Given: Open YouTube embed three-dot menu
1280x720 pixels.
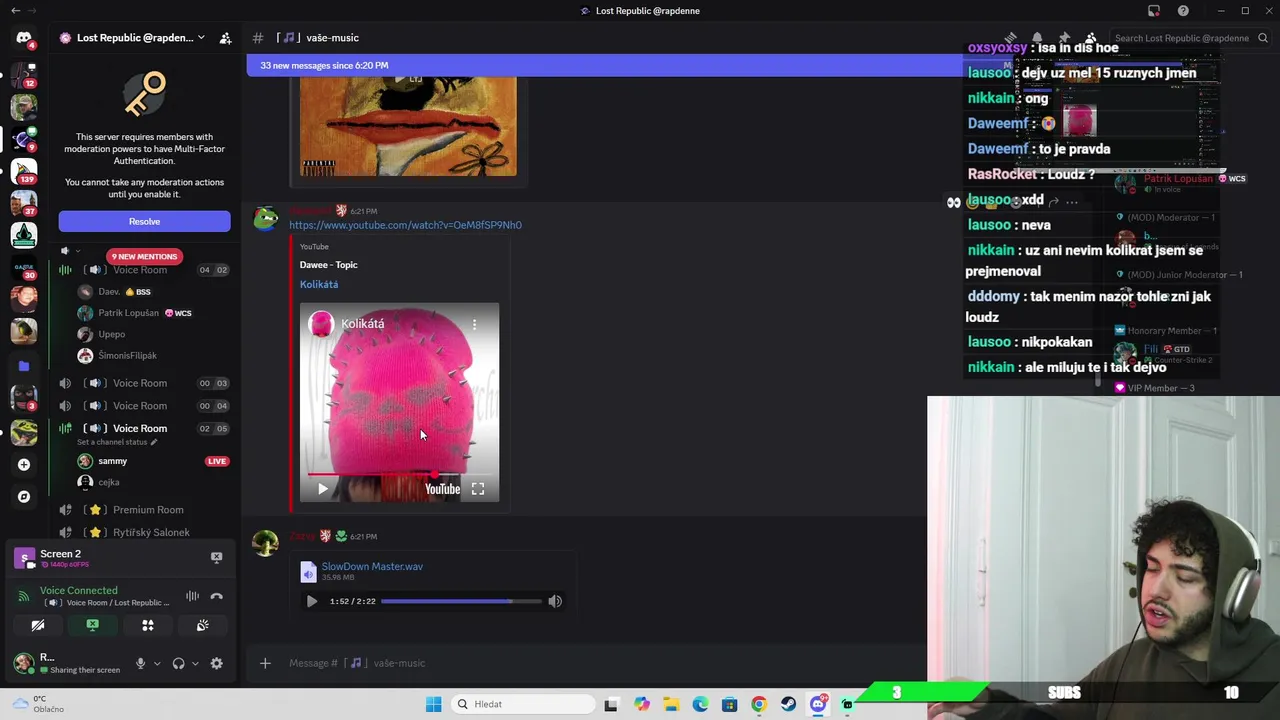Looking at the screenshot, I should 475,324.
